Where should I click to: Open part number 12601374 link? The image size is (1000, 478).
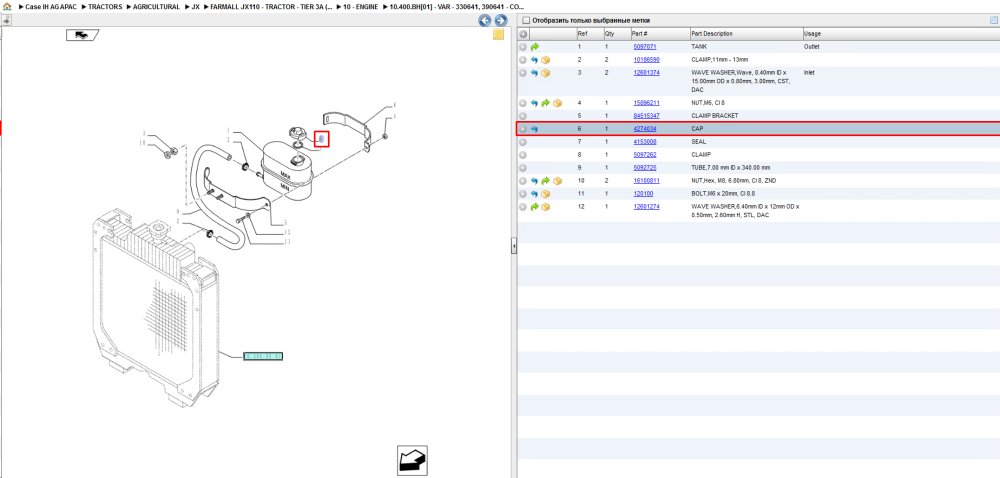(646, 73)
